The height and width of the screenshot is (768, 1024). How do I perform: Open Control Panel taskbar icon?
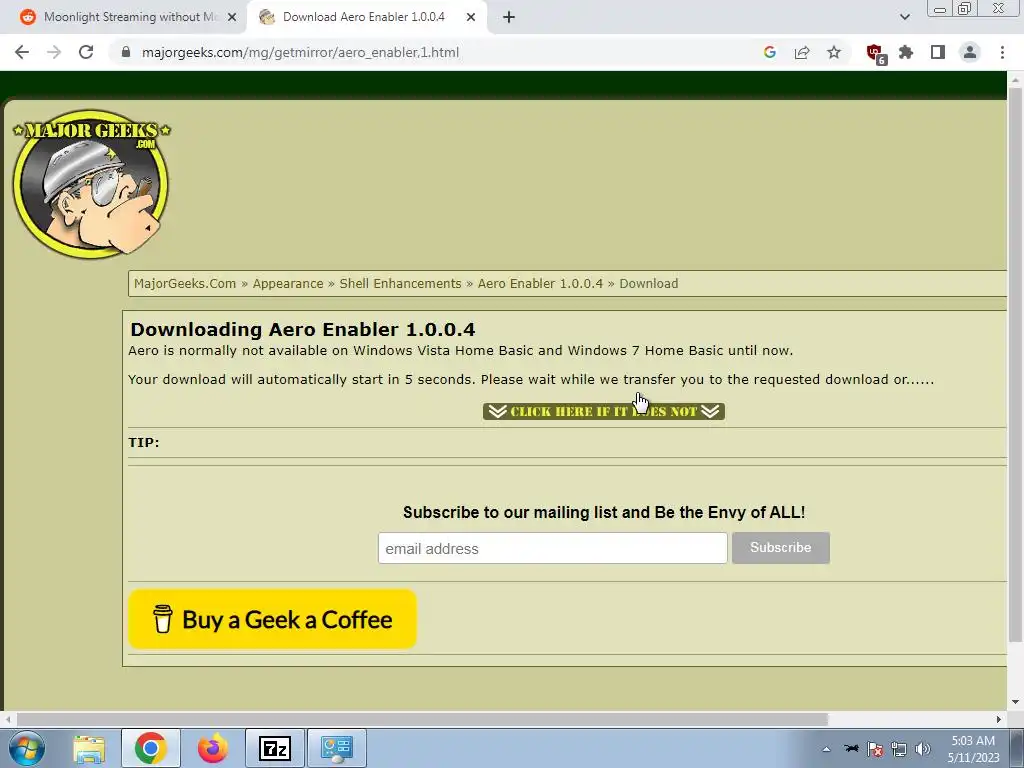click(x=337, y=748)
